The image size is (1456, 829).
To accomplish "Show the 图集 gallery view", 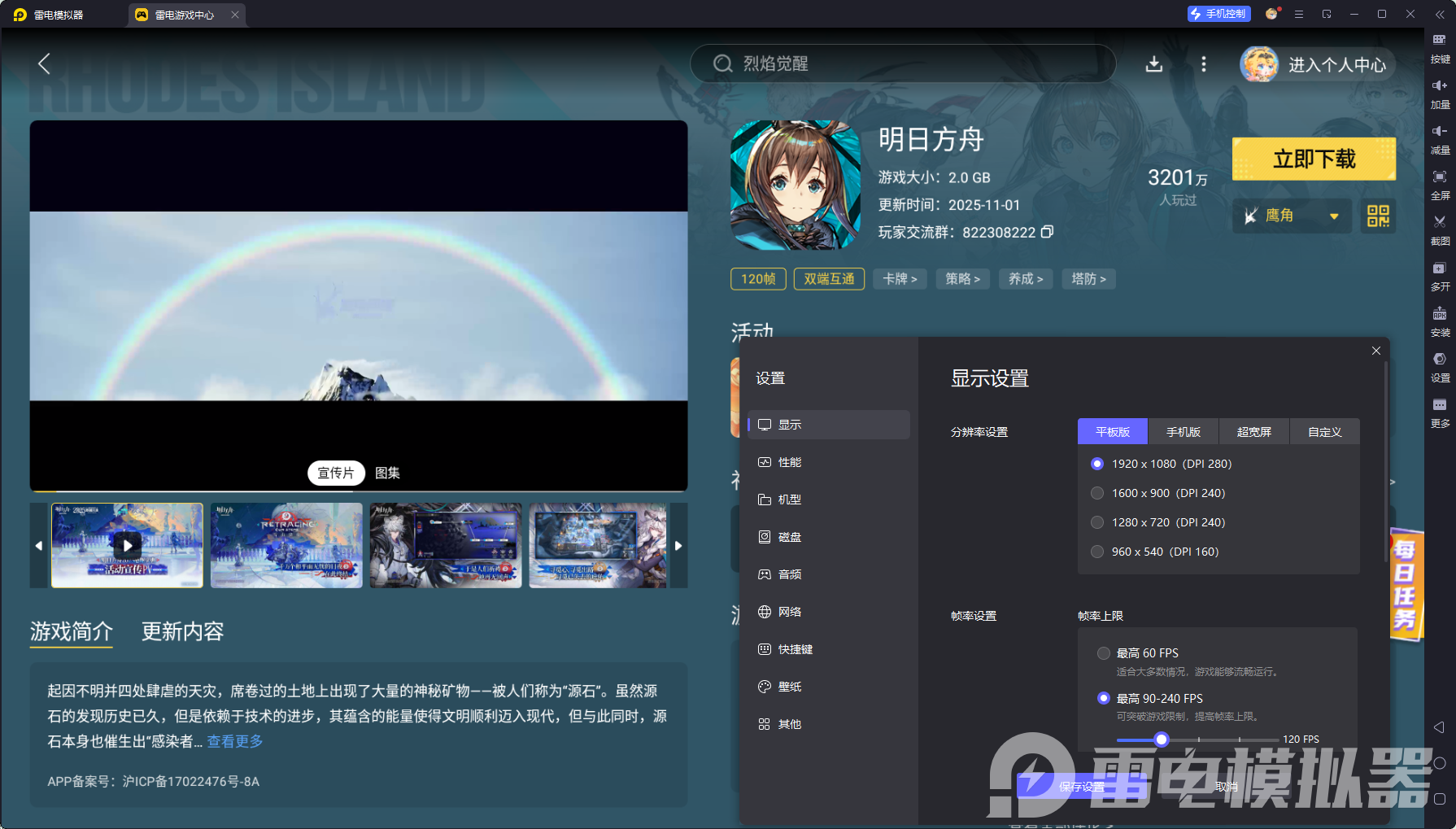I will click(387, 473).
